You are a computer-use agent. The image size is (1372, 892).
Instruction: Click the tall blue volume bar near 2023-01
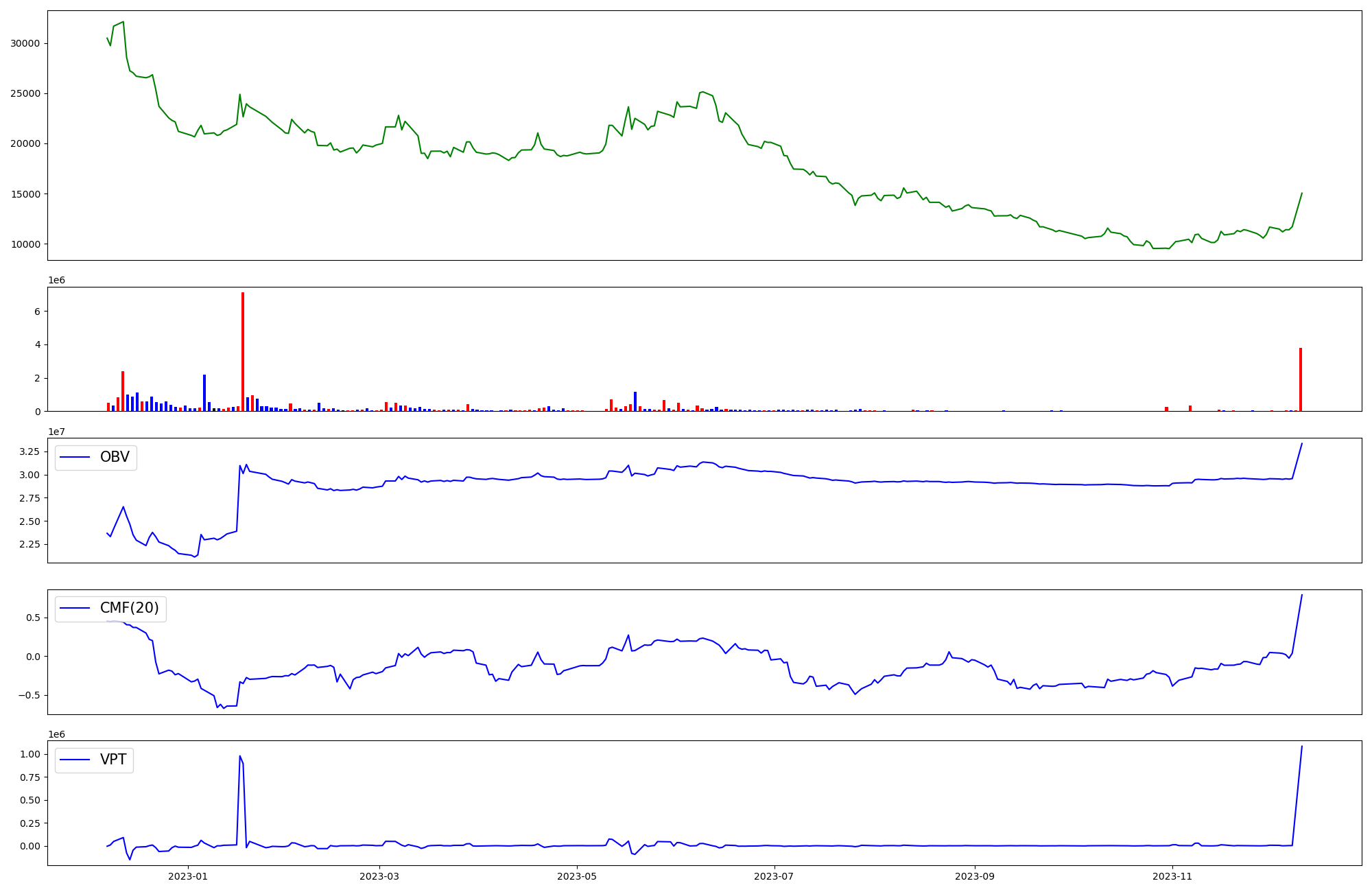tap(204, 392)
